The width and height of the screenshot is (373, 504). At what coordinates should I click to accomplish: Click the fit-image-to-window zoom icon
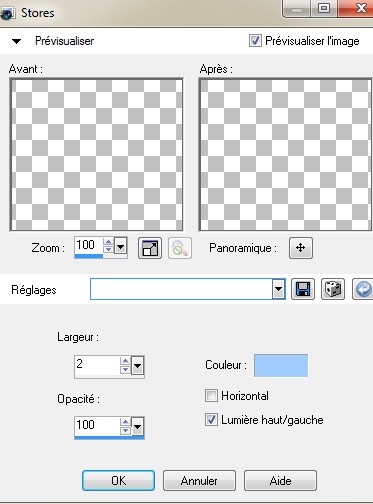[150, 248]
